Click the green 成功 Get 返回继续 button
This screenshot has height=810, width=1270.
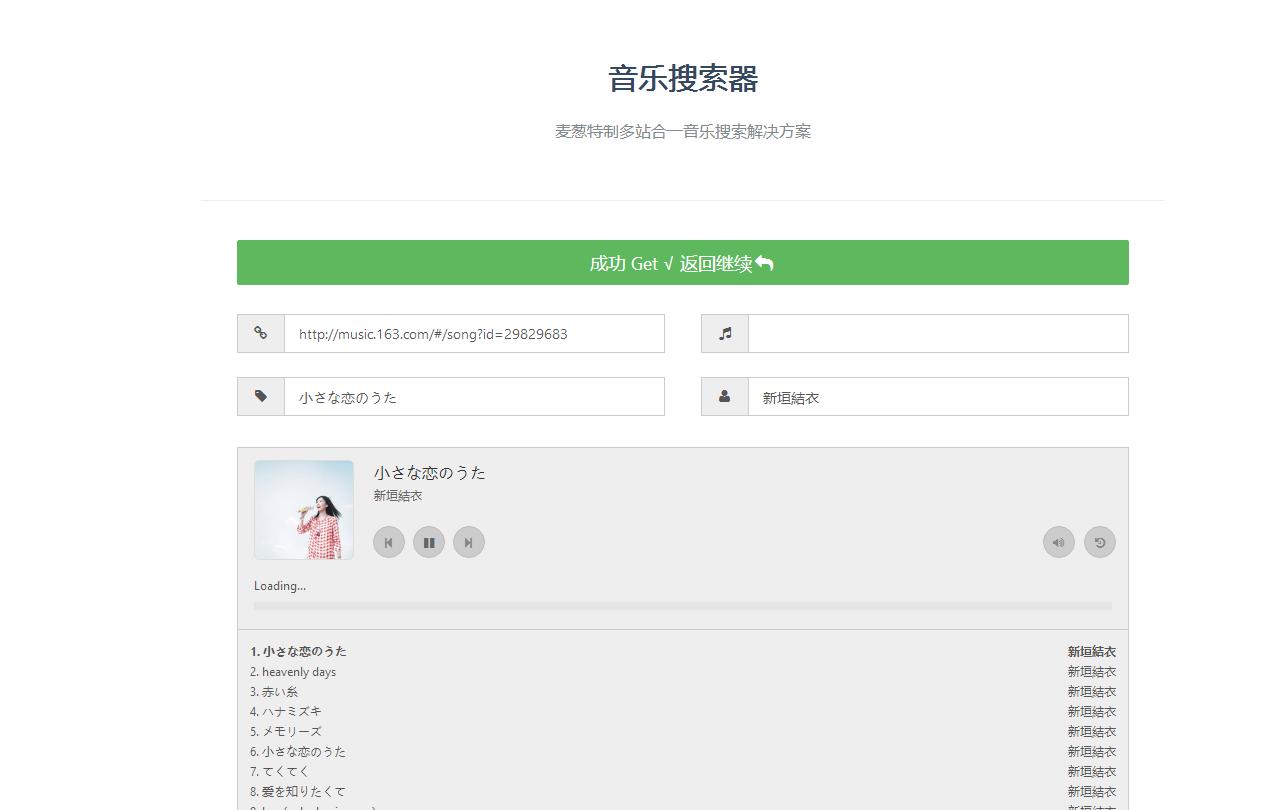pos(682,262)
